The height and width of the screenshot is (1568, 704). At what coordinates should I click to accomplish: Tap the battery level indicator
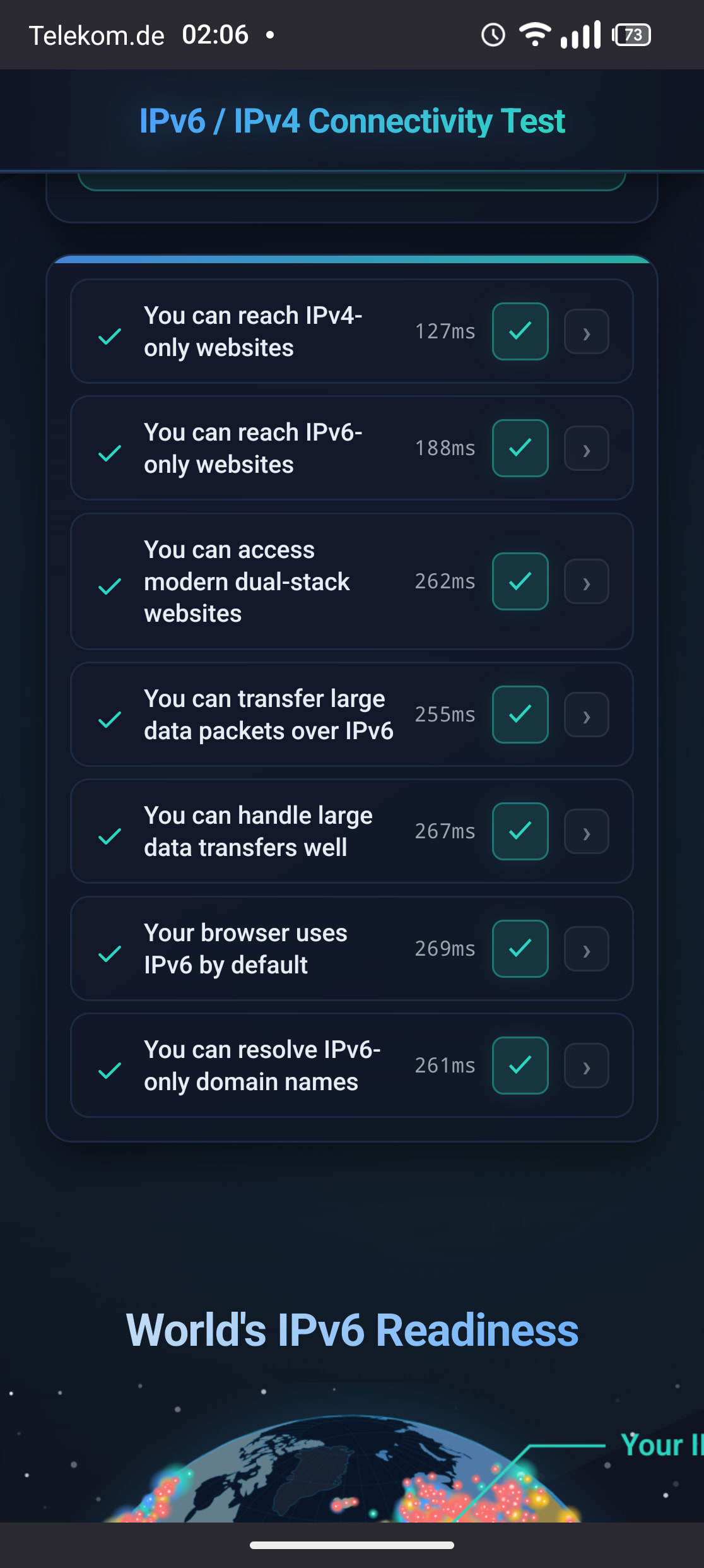(x=632, y=35)
